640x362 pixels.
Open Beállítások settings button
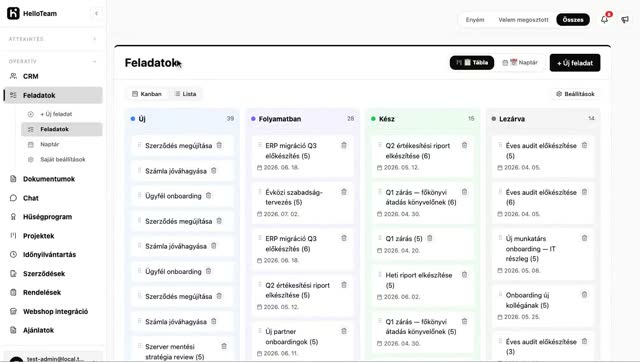tap(576, 94)
